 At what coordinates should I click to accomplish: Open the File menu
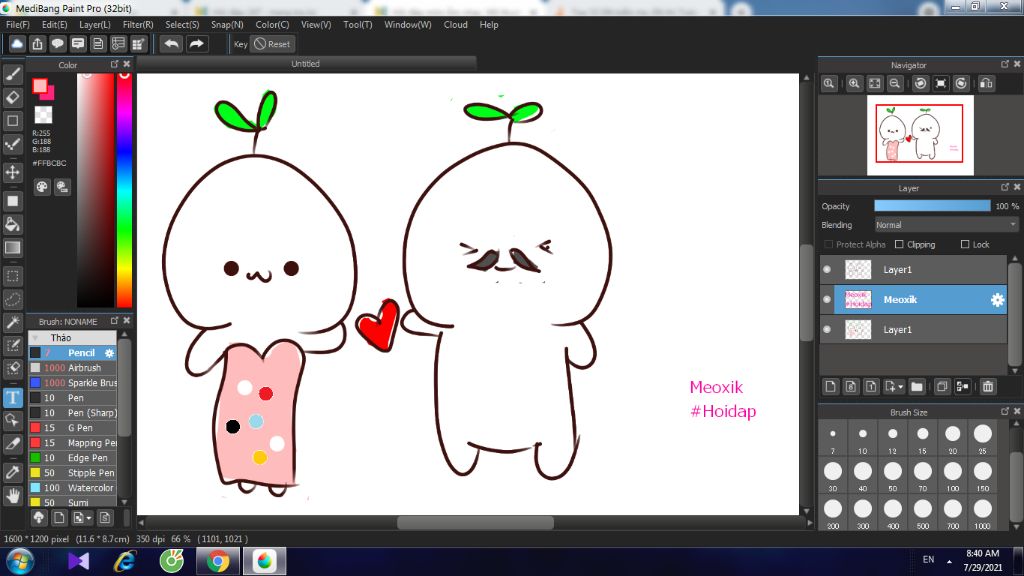18,25
